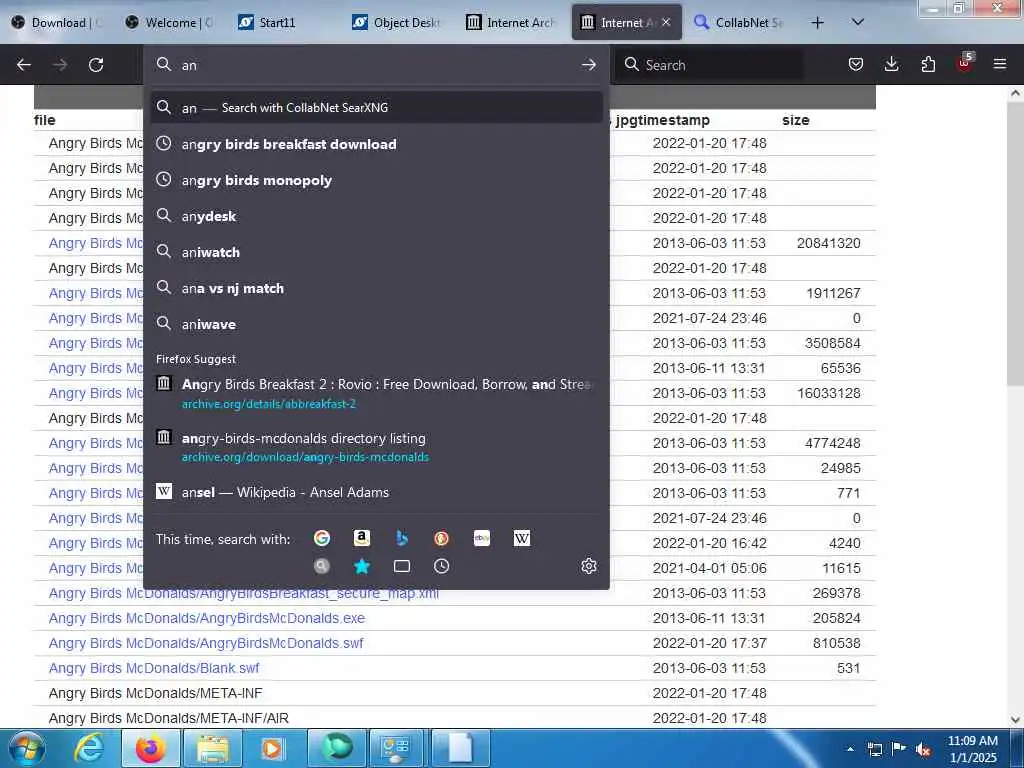The height and width of the screenshot is (768, 1024).
Task: Switch to the Welcome tab
Action: pyautogui.click(x=171, y=23)
